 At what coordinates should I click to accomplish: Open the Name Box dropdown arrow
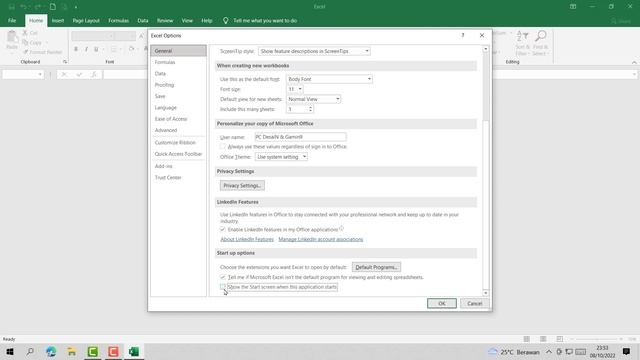click(x=40, y=74)
